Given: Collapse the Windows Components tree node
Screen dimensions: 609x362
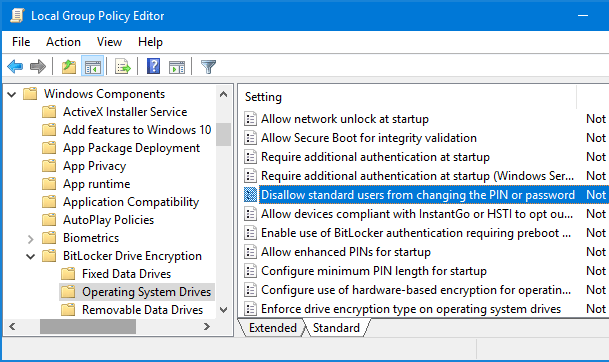Looking at the screenshot, I should pos(12,94).
